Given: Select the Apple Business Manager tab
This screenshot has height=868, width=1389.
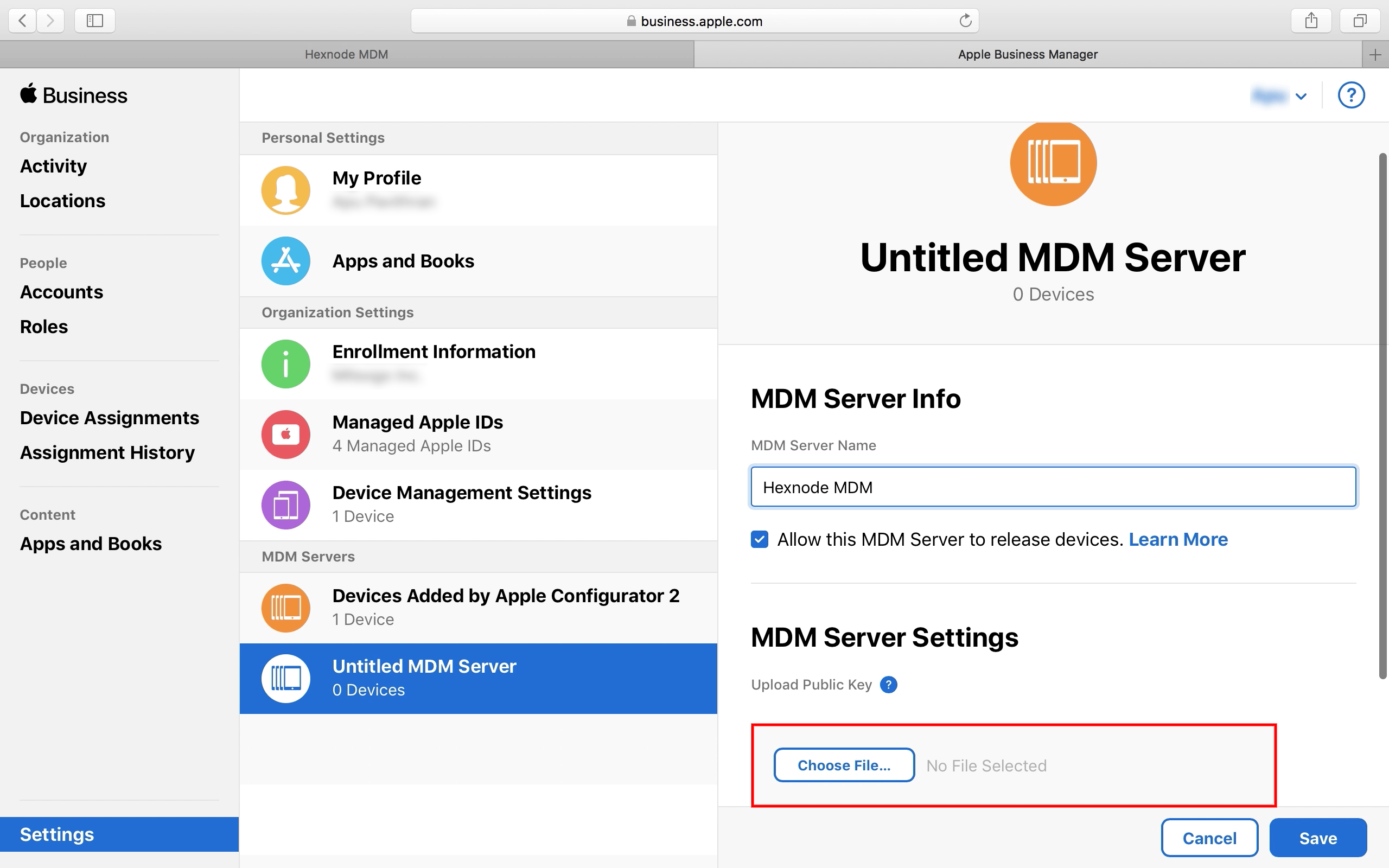Looking at the screenshot, I should (1028, 54).
